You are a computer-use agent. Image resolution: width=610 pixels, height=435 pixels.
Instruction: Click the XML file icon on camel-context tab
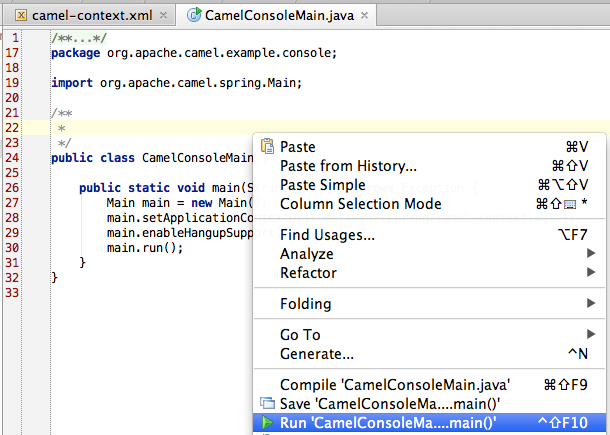click(21, 16)
